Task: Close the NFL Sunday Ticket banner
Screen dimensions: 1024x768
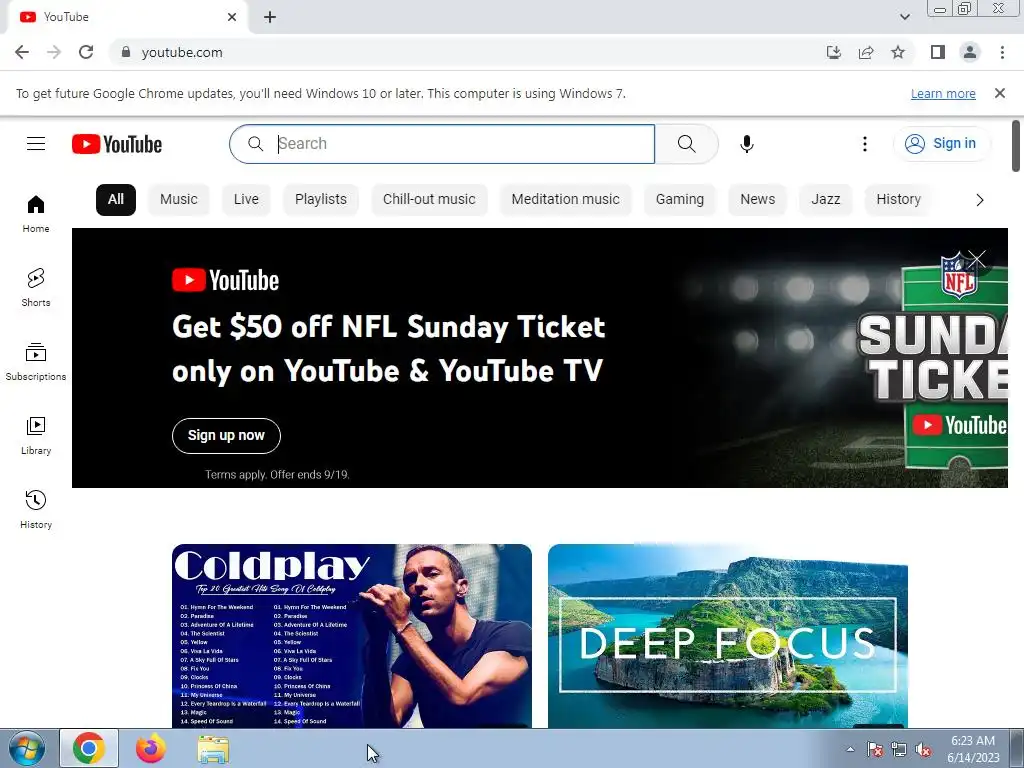Action: (x=976, y=260)
